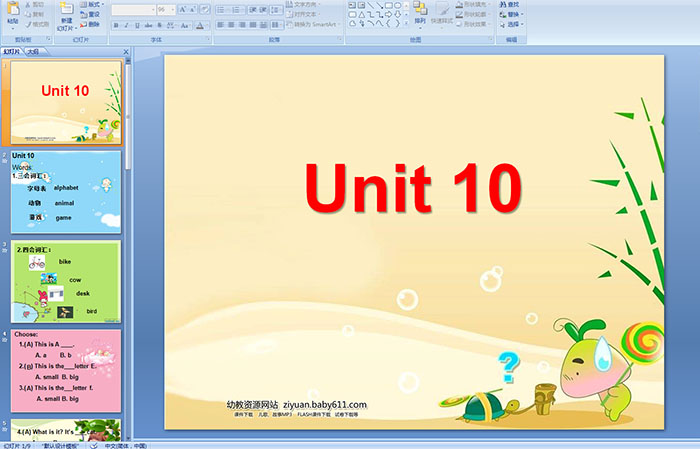Click Convert to SmartArt button
Screen dimensions: 700x449
pyautogui.click(x=312, y=24)
